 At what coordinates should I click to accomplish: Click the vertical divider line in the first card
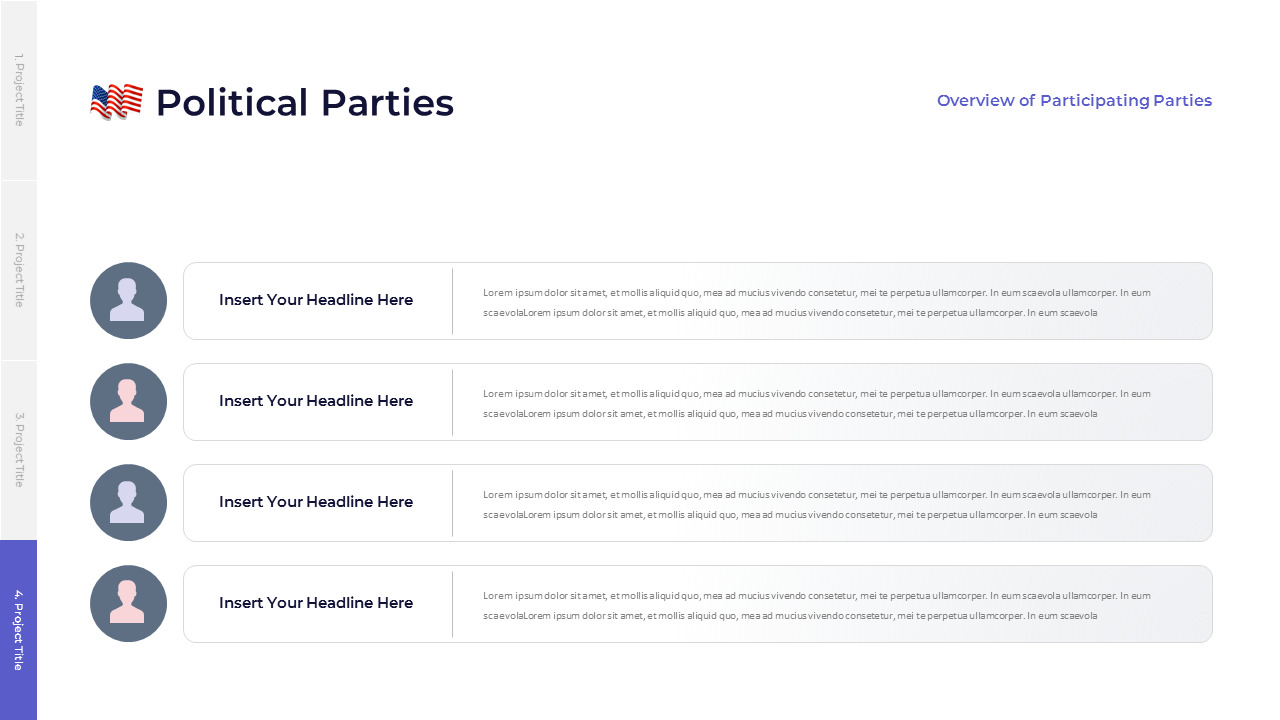click(x=452, y=301)
